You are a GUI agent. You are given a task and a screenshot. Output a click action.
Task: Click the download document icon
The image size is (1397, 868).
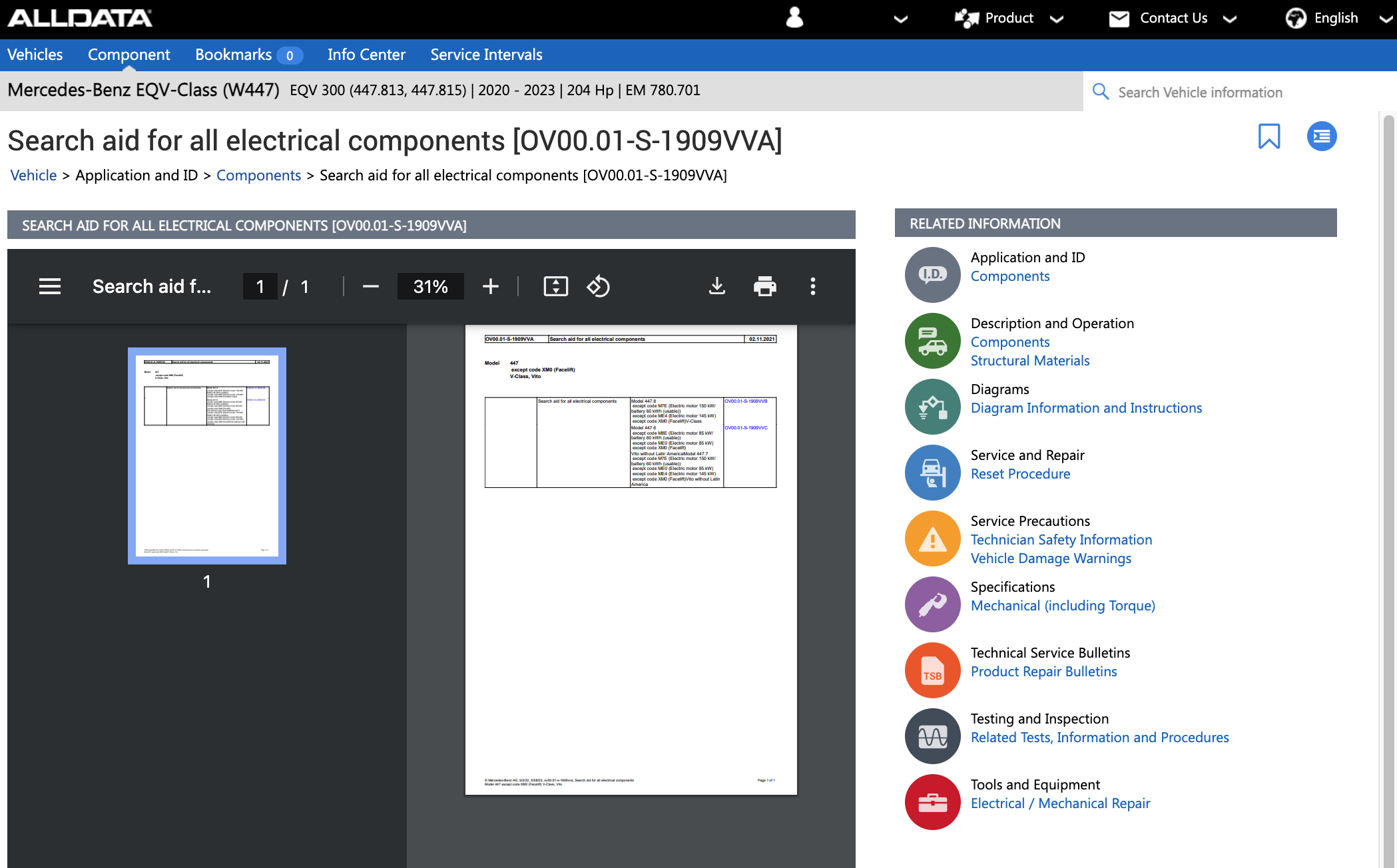click(x=718, y=287)
